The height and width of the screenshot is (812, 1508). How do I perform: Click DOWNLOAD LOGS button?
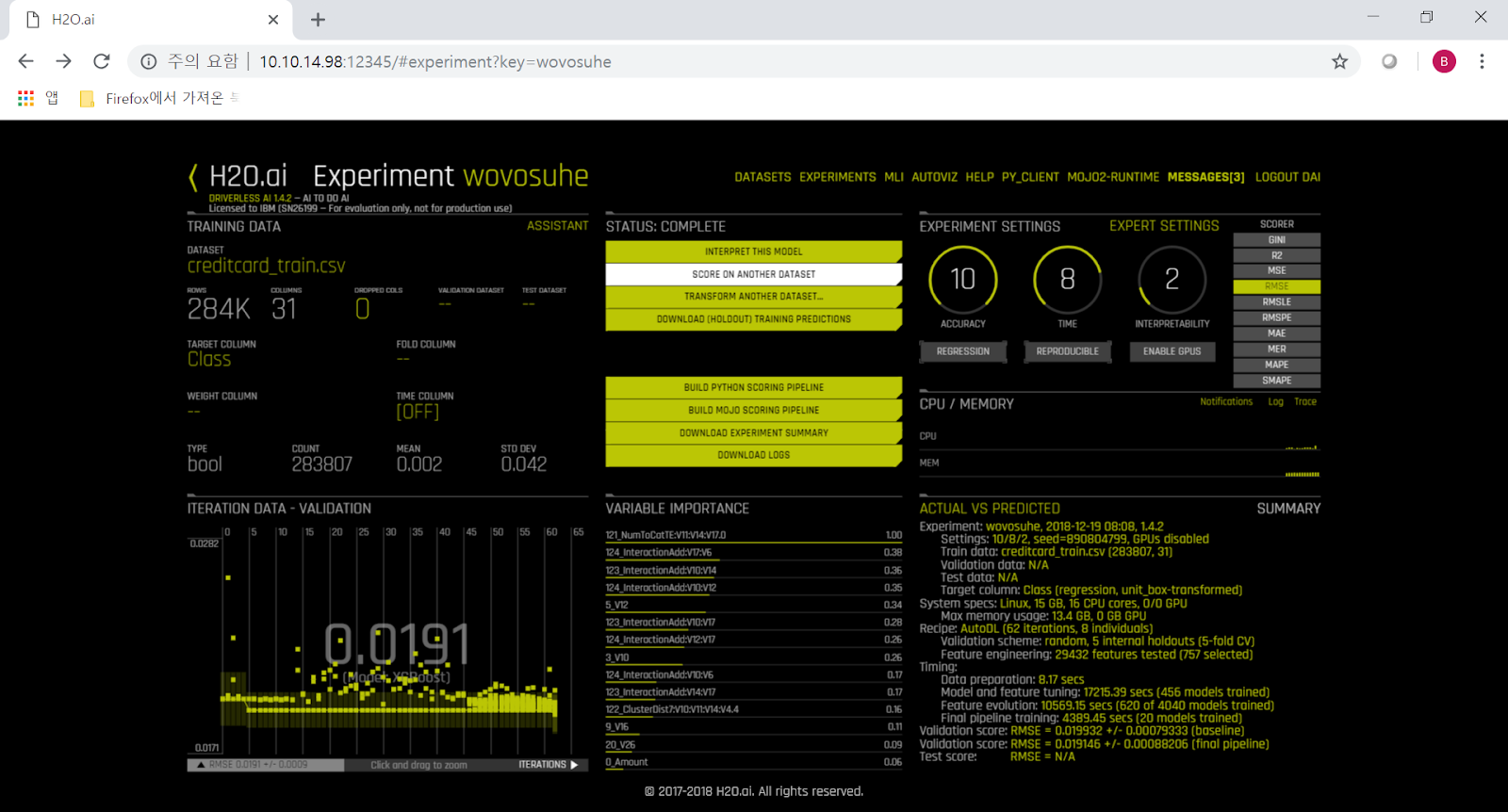coord(754,455)
